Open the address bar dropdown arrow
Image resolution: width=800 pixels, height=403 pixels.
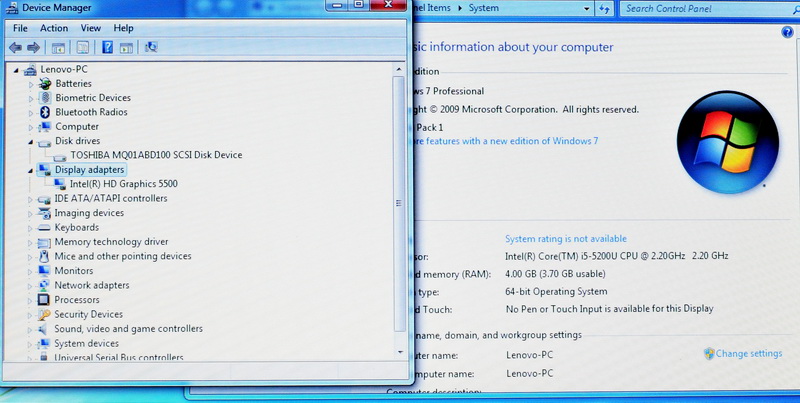[587, 9]
